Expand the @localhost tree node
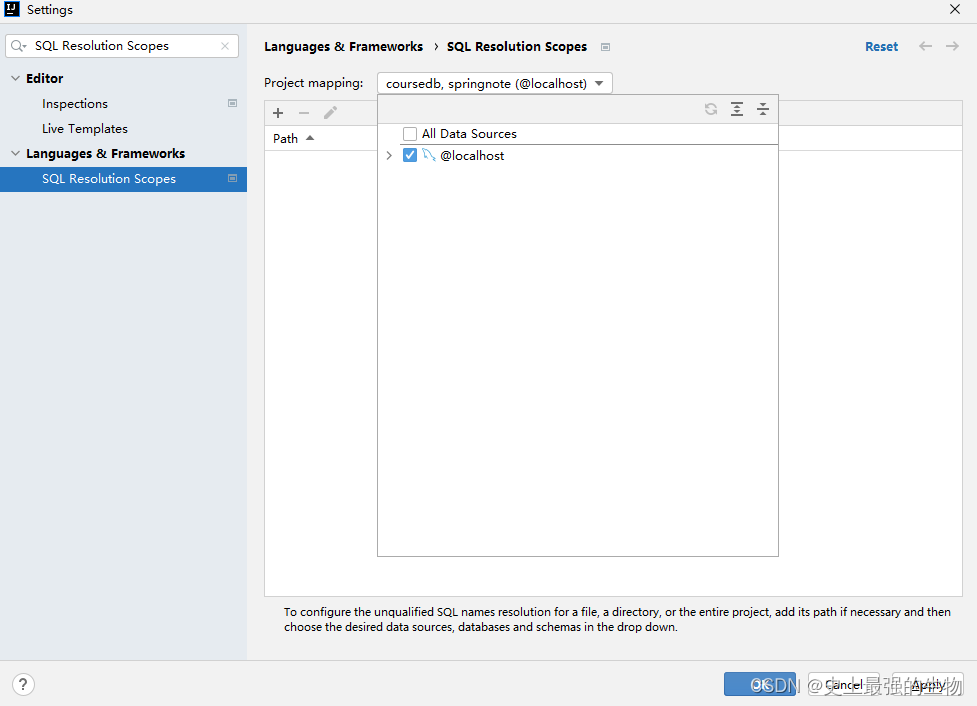 [x=389, y=155]
